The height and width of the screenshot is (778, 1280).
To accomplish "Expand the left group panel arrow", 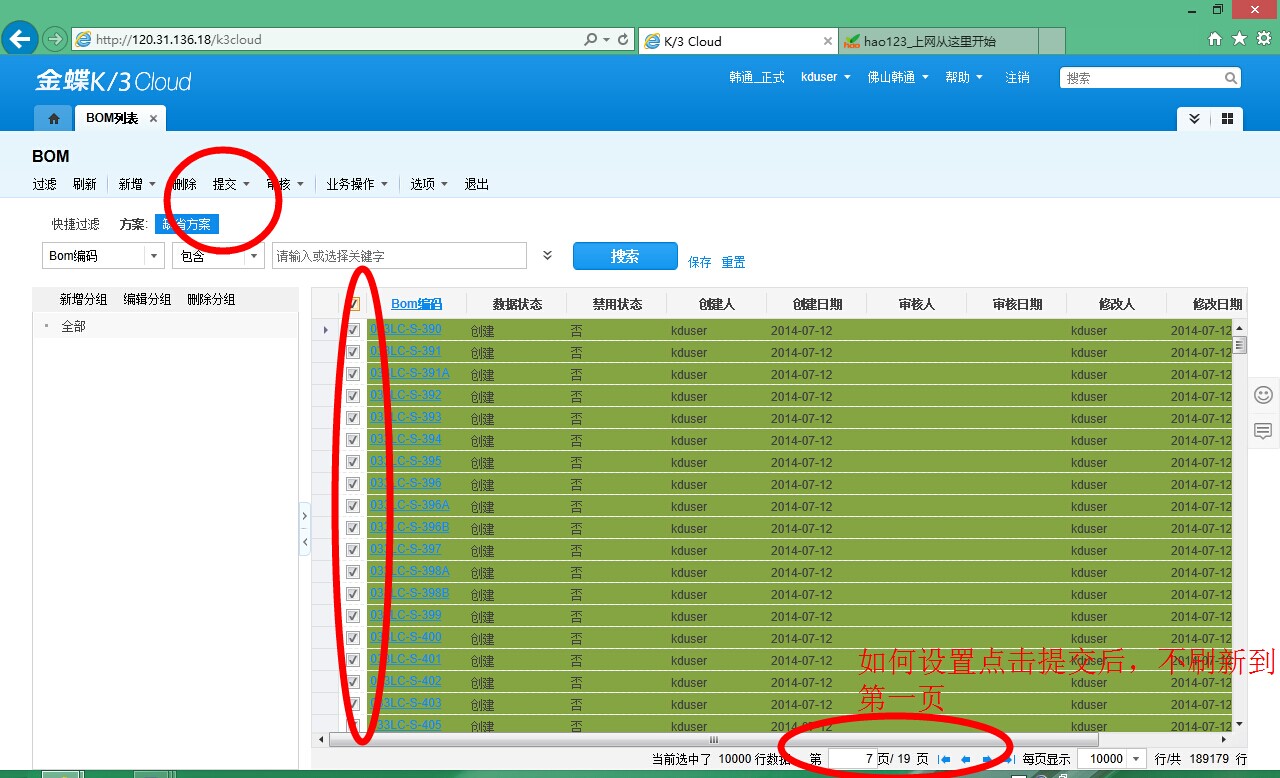I will [x=305, y=516].
